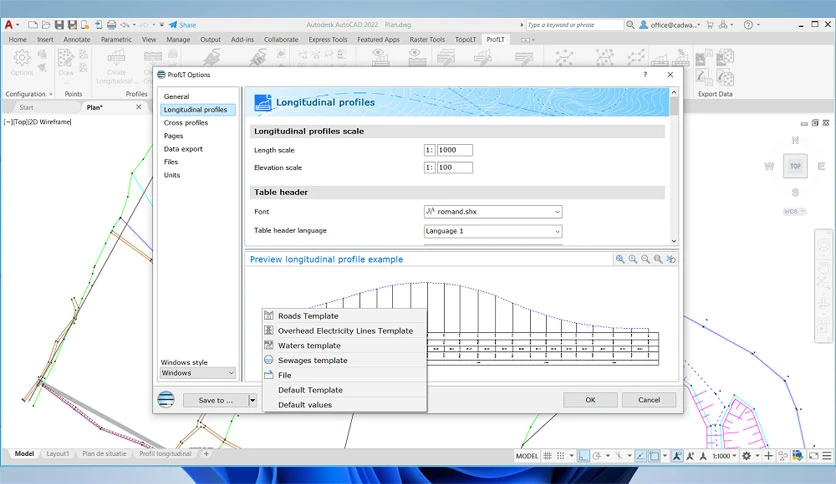Image resolution: width=836 pixels, height=484 pixels.
Task: Click the keyword search input field
Action: pos(574,25)
